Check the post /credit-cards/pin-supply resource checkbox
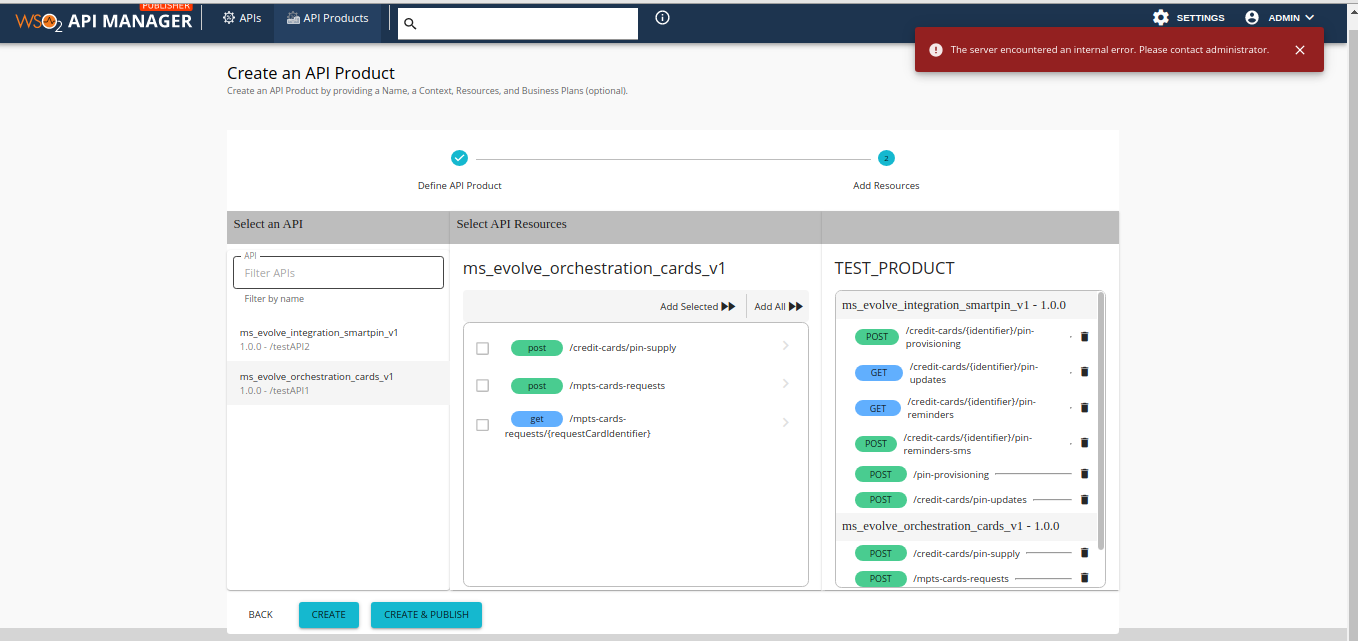Image resolution: width=1358 pixels, height=641 pixels. coord(483,347)
